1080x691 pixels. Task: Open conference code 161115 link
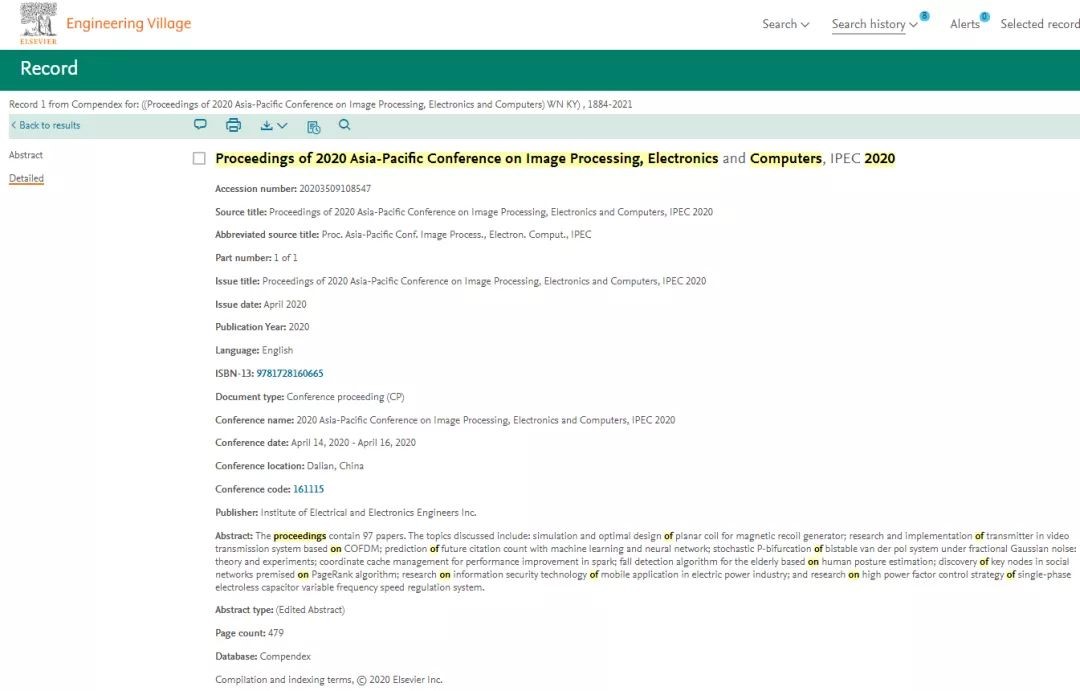pyautogui.click(x=309, y=489)
